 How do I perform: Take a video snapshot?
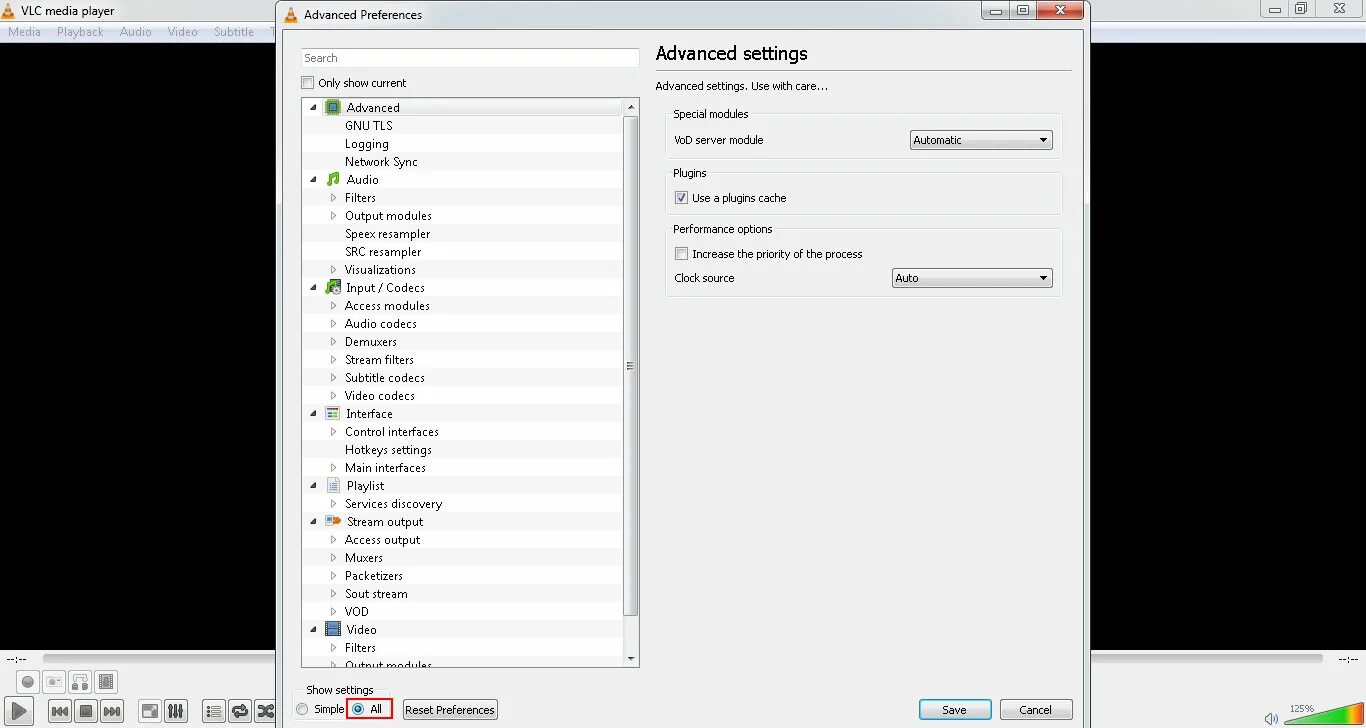tap(54, 682)
